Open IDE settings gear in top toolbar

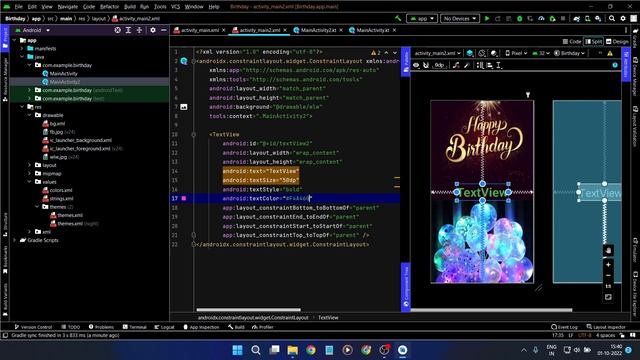pyautogui.click(x=623, y=18)
